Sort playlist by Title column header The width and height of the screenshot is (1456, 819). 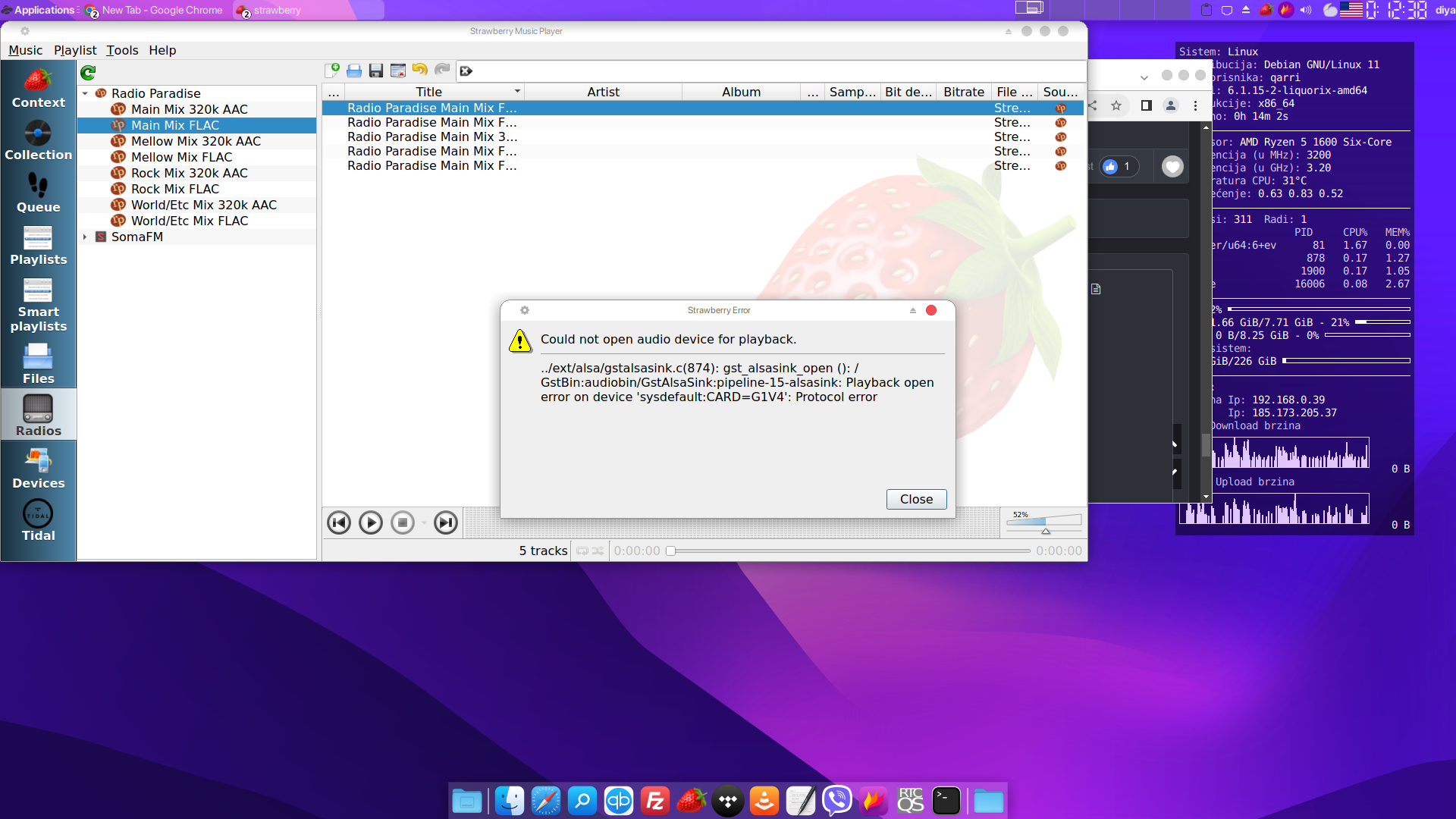click(x=435, y=92)
